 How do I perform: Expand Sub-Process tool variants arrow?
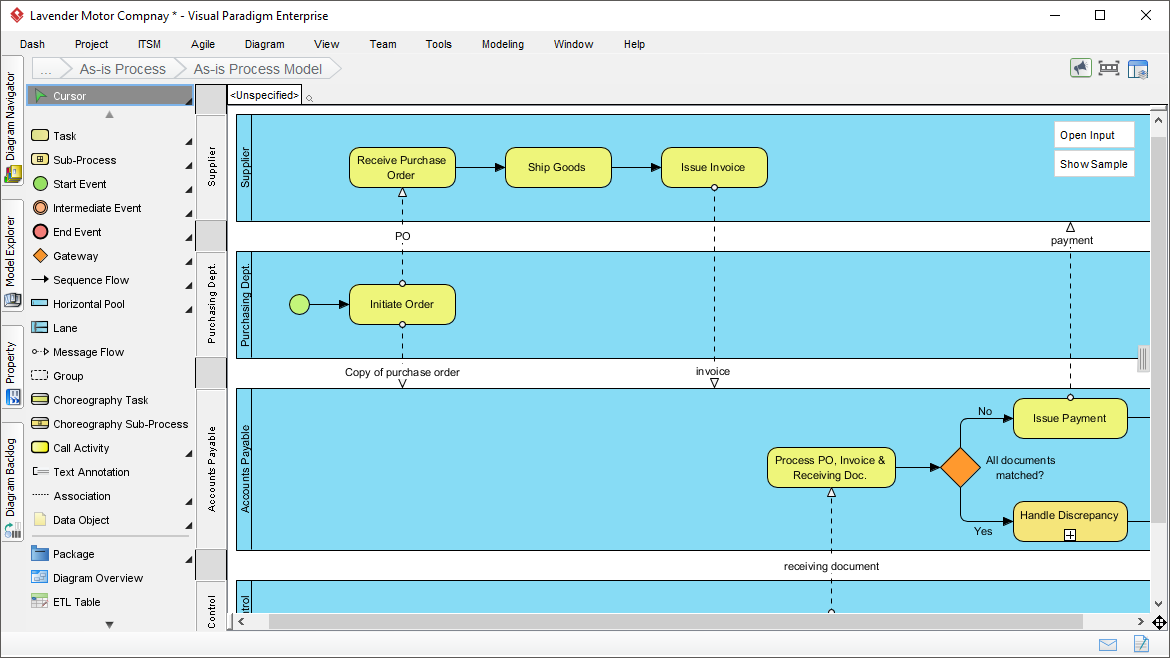[x=189, y=166]
